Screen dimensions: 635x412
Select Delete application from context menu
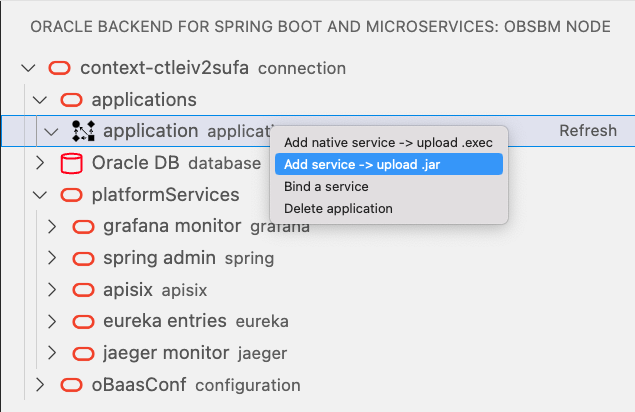click(338, 209)
